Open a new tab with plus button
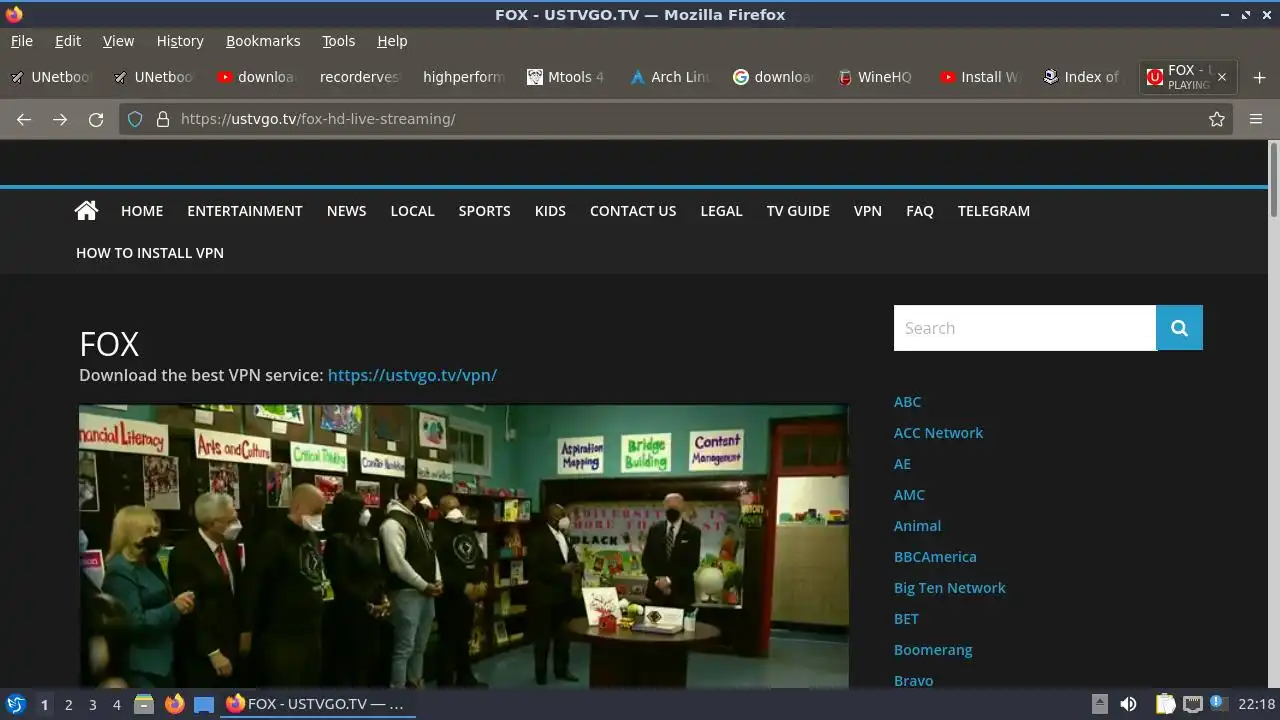Viewport: 1280px width, 720px height. pos(1259,77)
